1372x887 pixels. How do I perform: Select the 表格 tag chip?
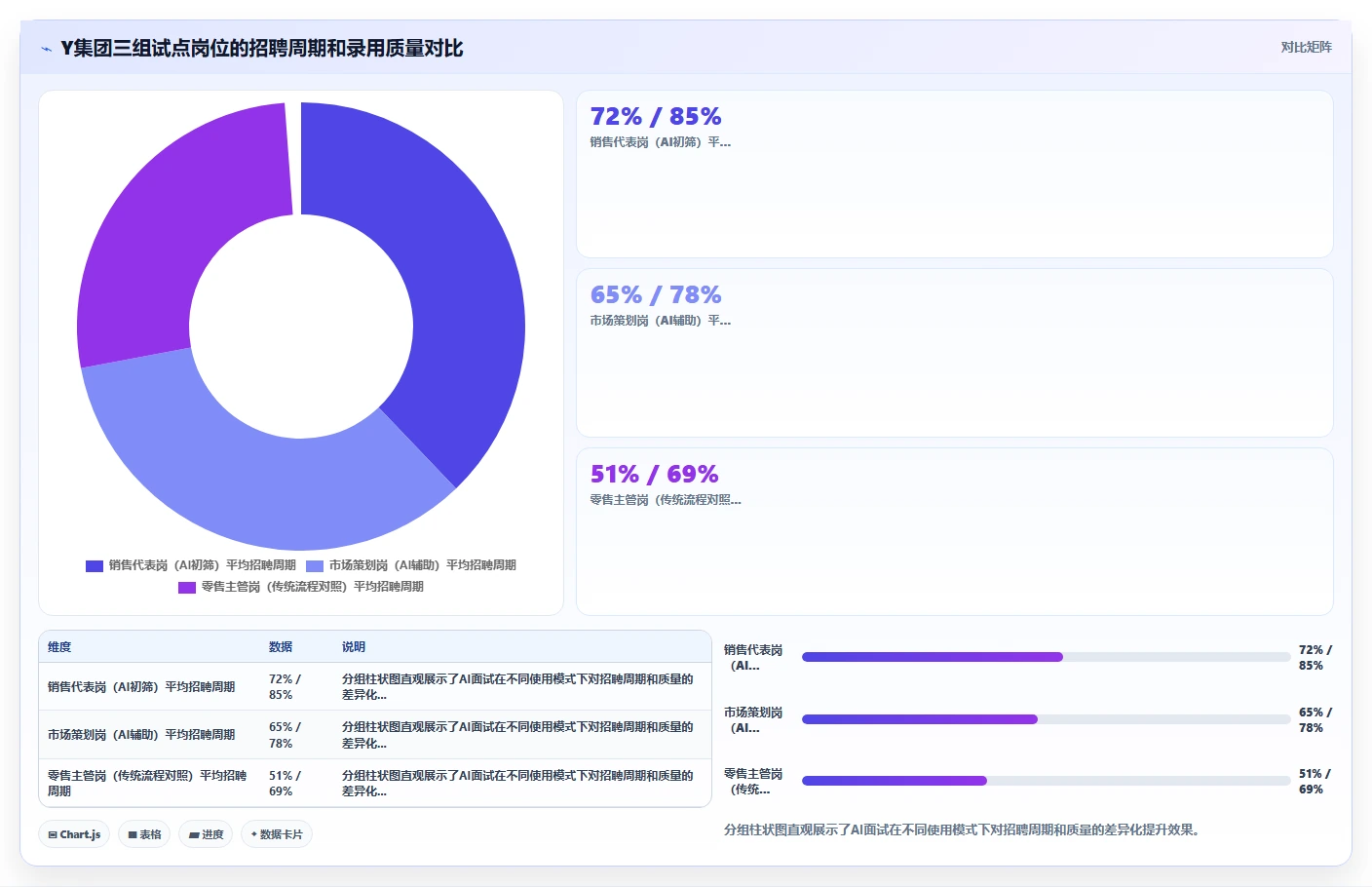[x=144, y=834]
